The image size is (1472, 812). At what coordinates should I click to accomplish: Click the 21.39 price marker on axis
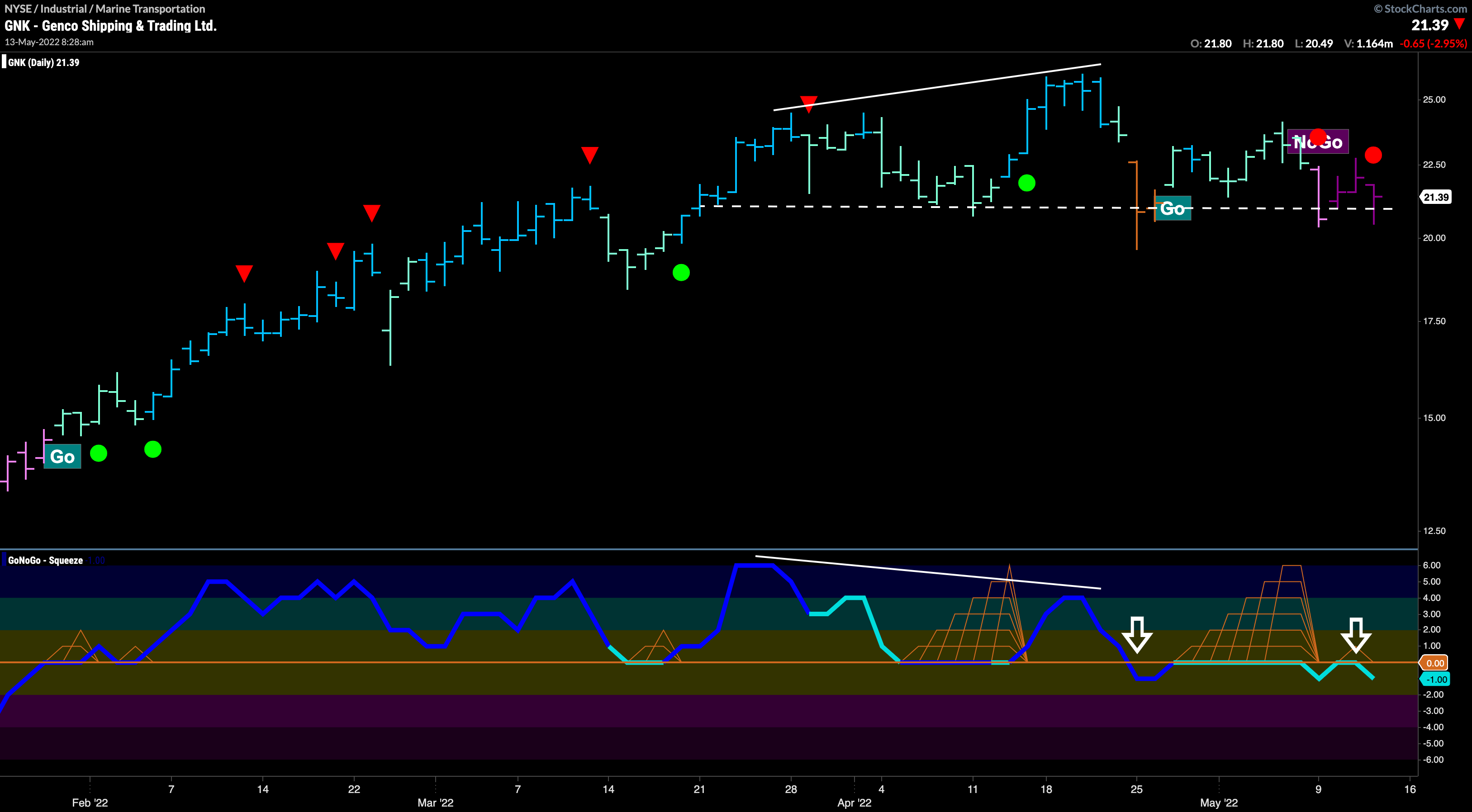coord(1435,197)
